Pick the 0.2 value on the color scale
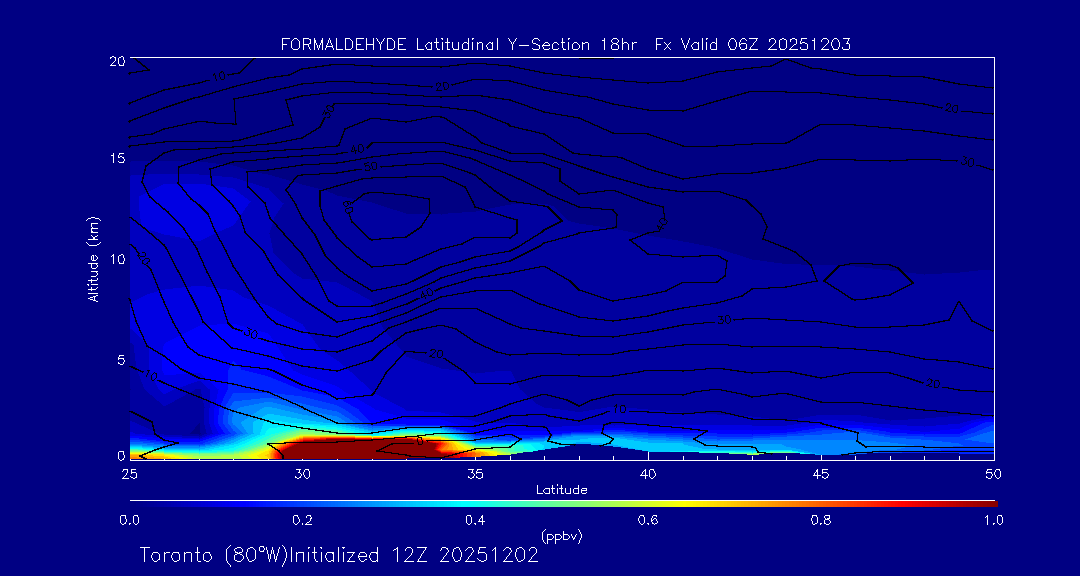The image size is (1080, 576). (302, 520)
